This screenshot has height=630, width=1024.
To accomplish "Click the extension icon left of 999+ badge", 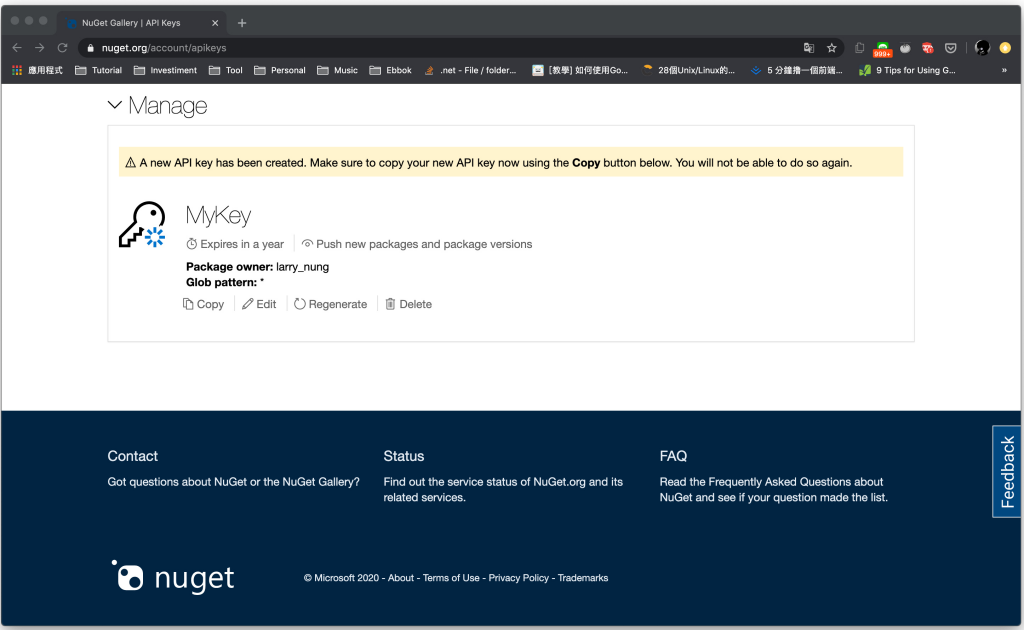I will [859, 48].
